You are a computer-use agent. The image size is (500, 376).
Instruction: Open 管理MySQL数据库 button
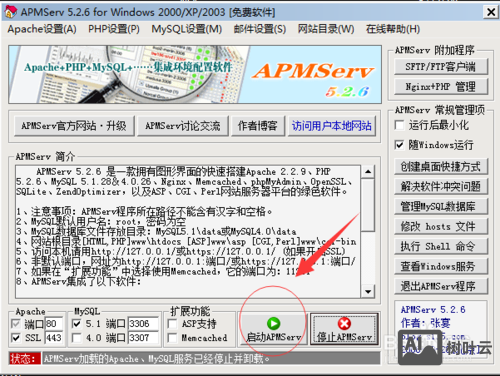coord(441,206)
